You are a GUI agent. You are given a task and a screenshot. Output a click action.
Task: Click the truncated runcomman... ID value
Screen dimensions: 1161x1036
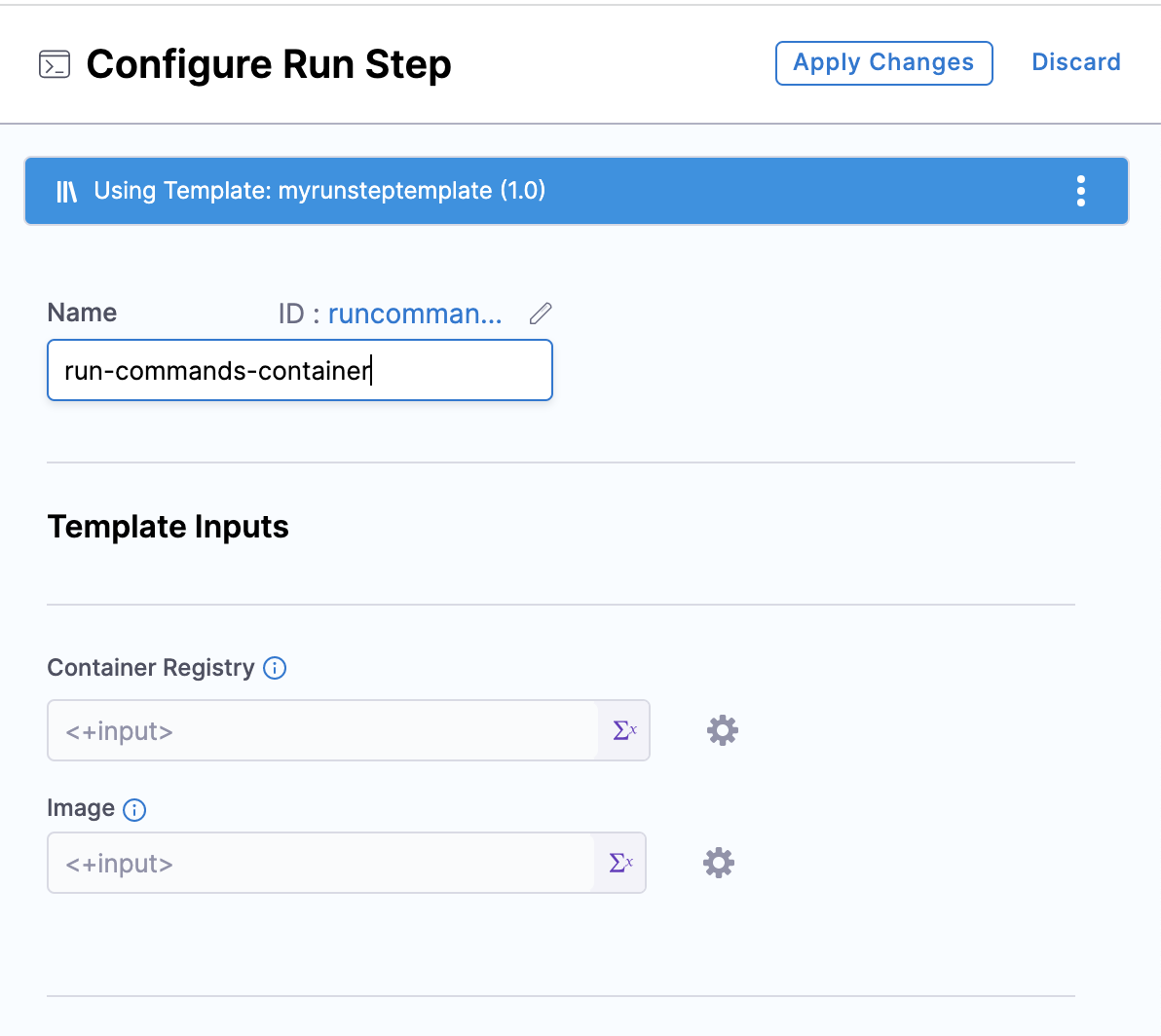(x=415, y=314)
